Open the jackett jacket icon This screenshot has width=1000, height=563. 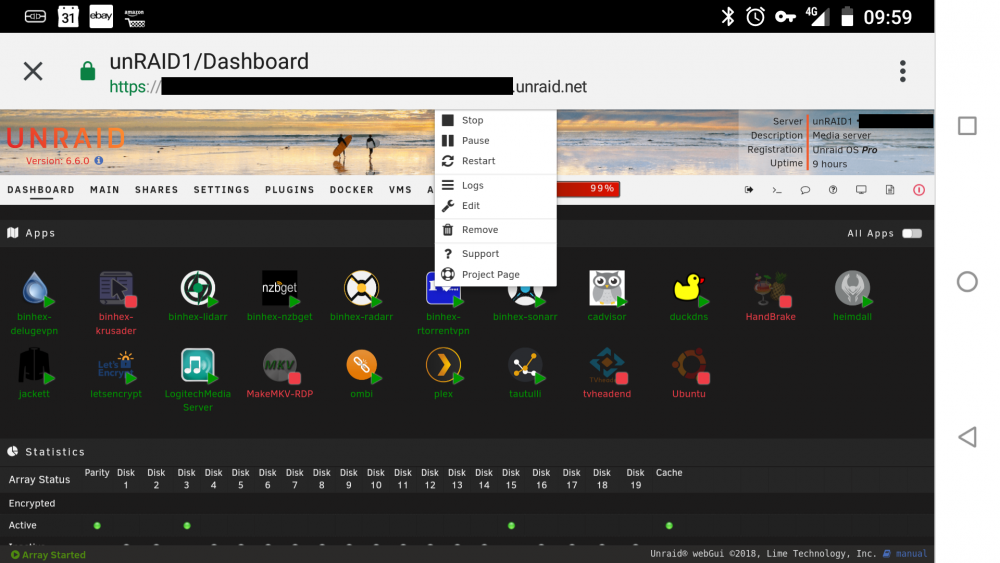click(x=35, y=365)
